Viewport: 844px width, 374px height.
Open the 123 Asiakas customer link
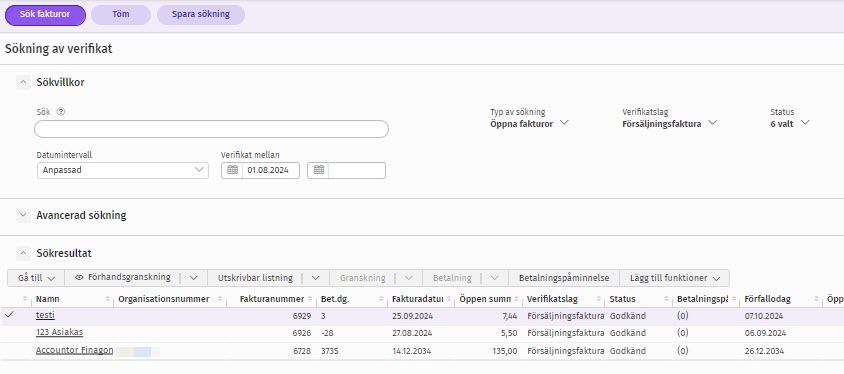[x=59, y=333]
